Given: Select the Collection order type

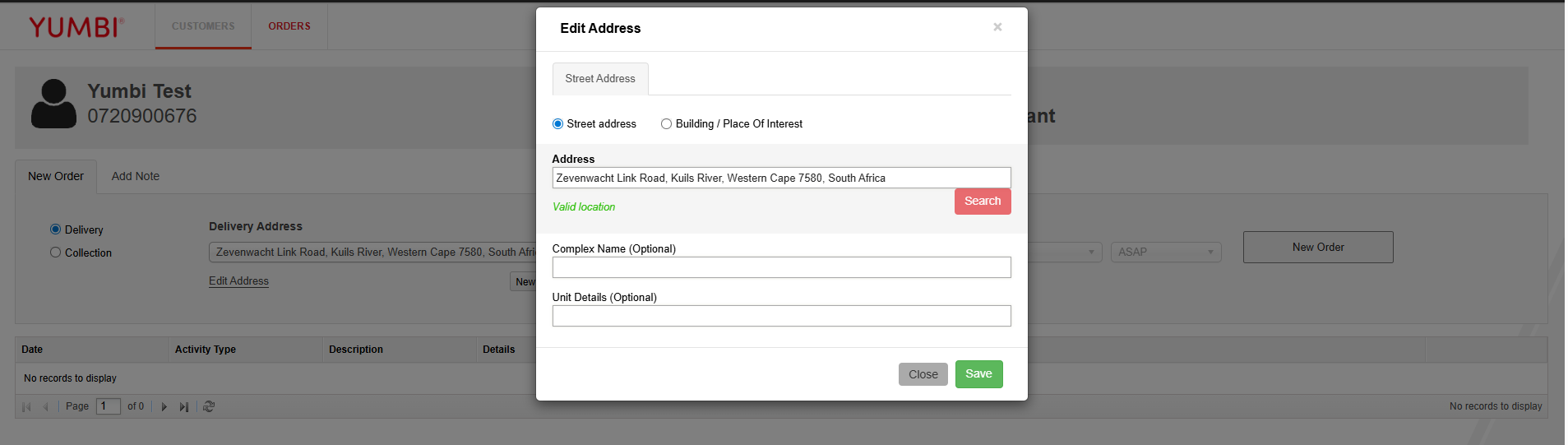Looking at the screenshot, I should point(56,253).
